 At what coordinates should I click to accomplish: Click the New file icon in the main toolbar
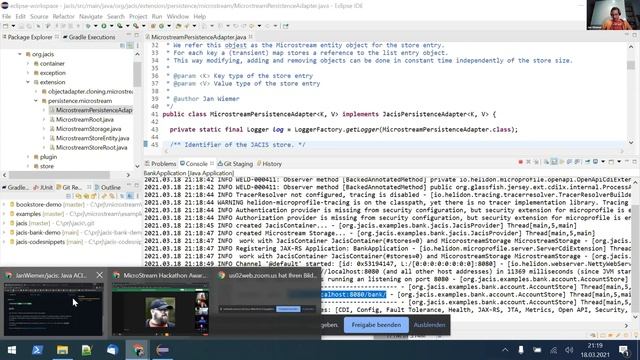click(6, 26)
